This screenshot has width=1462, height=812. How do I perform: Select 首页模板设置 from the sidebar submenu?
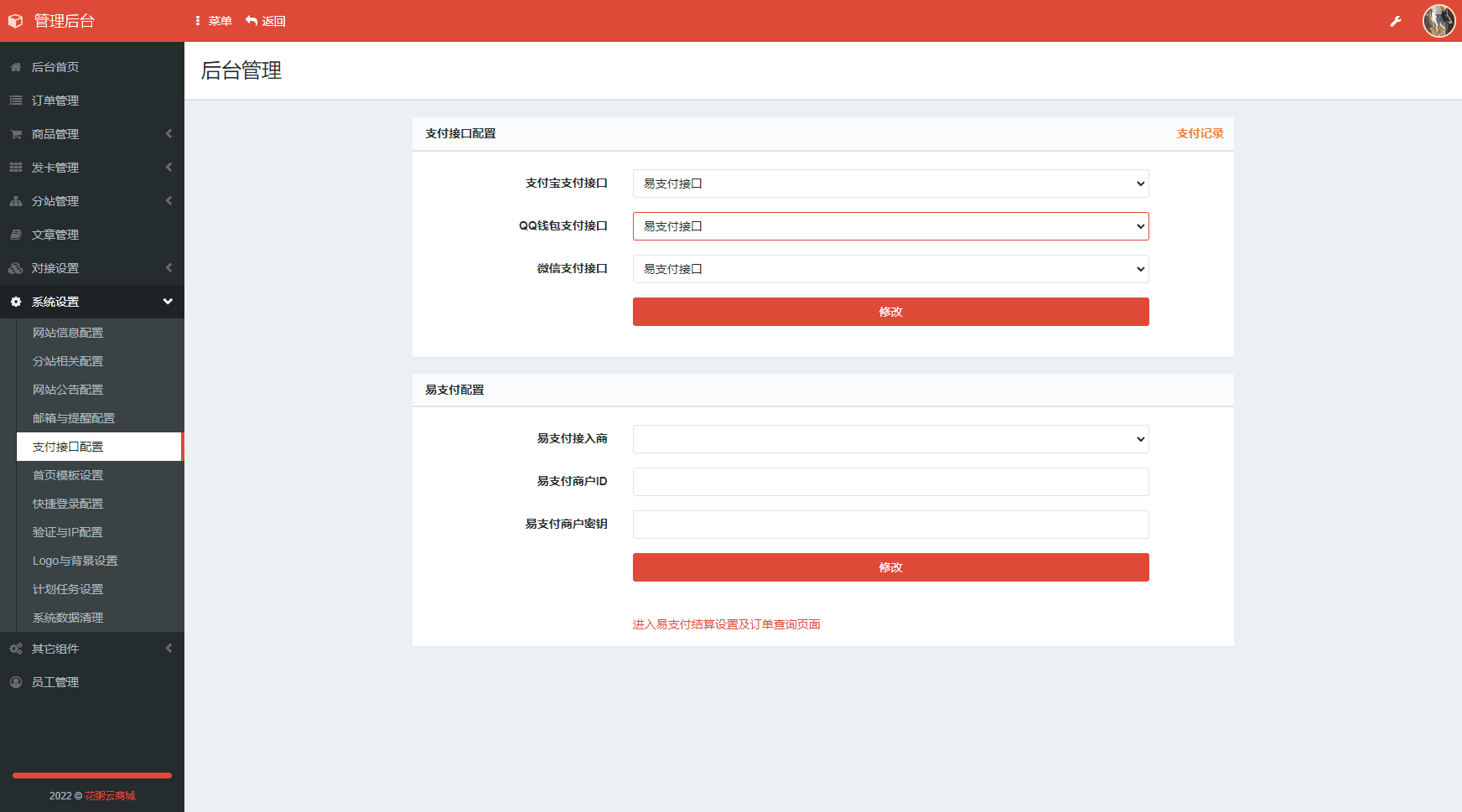pyautogui.click(x=68, y=475)
